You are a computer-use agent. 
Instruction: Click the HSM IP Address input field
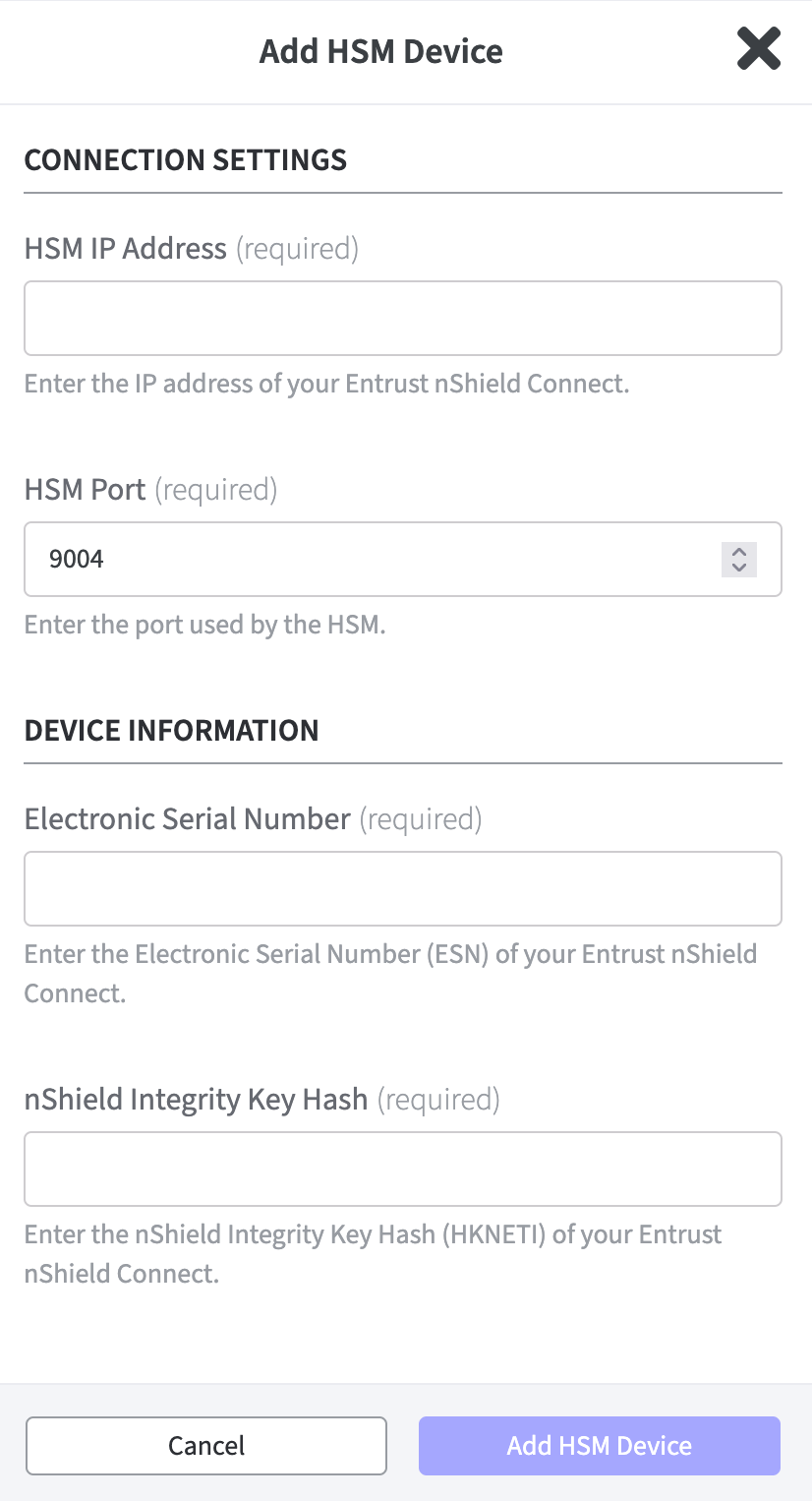pos(402,319)
